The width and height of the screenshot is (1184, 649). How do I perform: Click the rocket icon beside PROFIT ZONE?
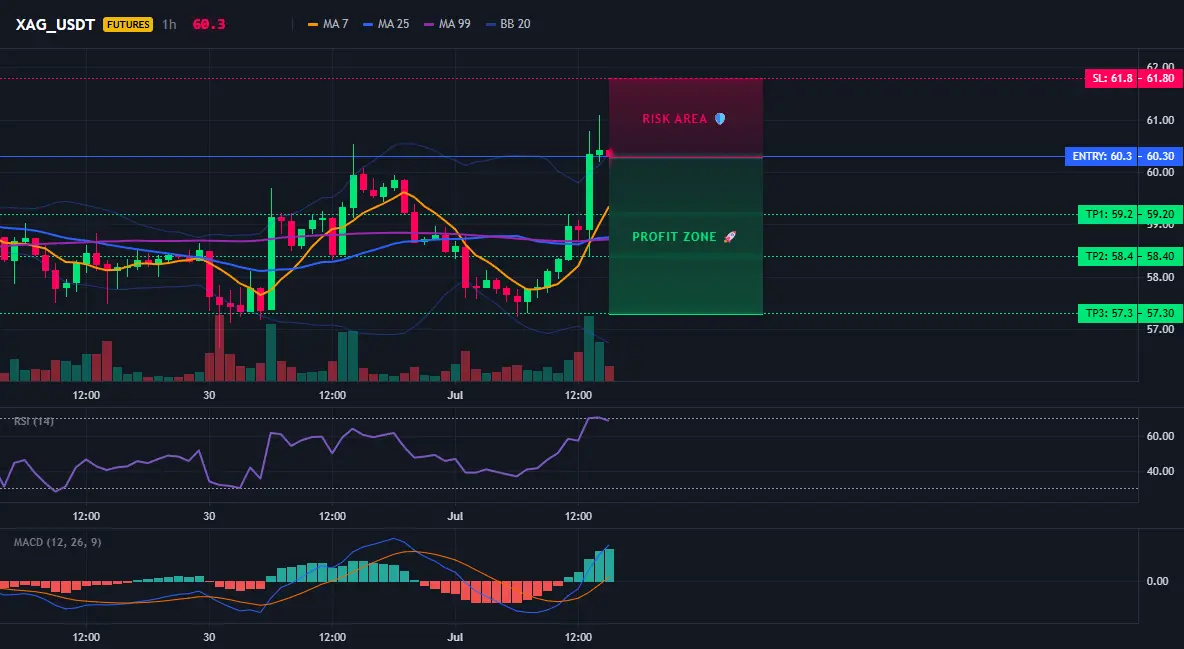coord(729,236)
